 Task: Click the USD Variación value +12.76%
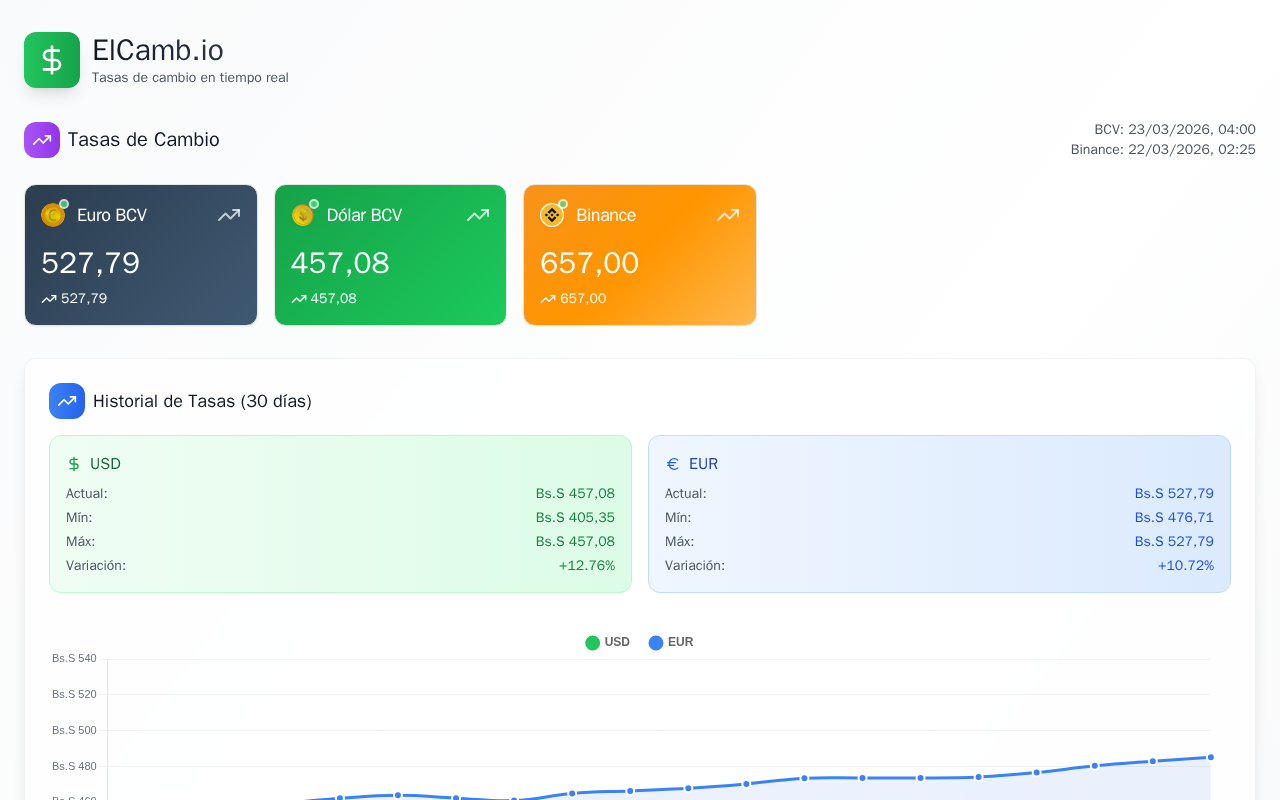(587, 565)
